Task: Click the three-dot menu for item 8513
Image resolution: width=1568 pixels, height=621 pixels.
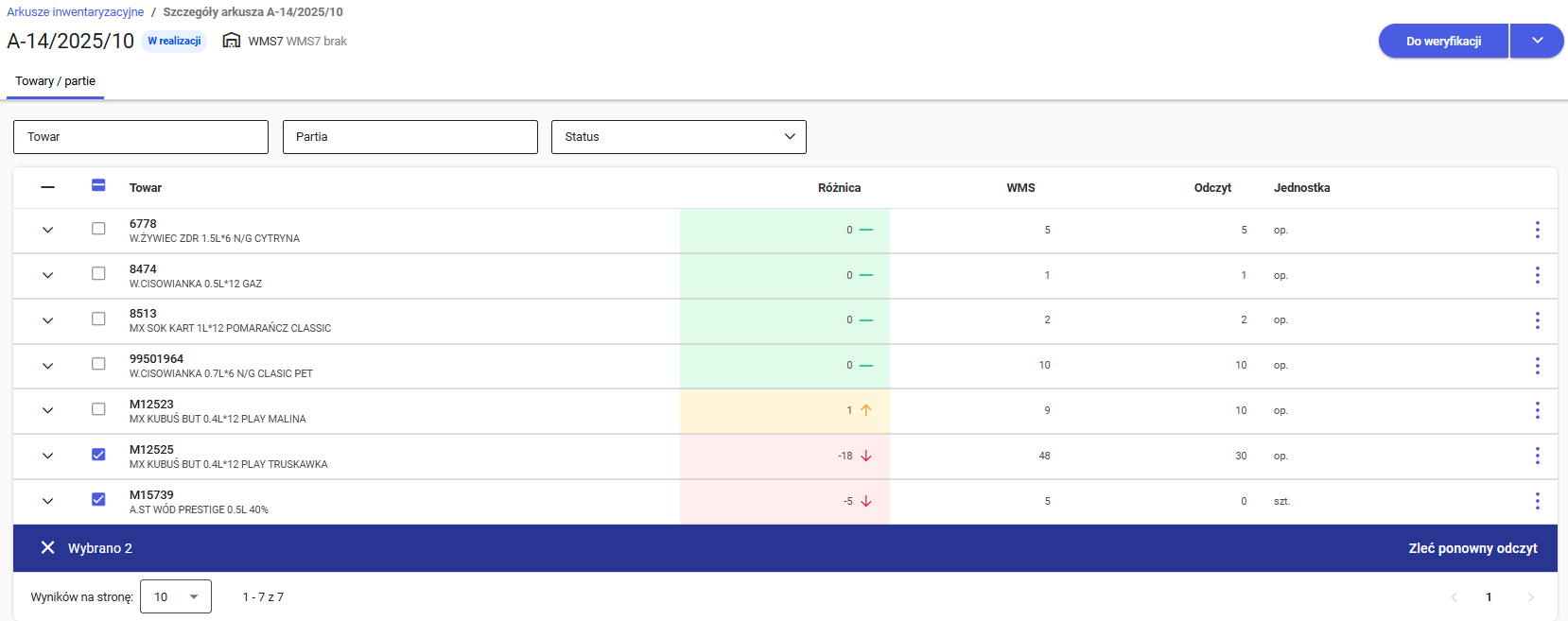Action: [x=1537, y=320]
